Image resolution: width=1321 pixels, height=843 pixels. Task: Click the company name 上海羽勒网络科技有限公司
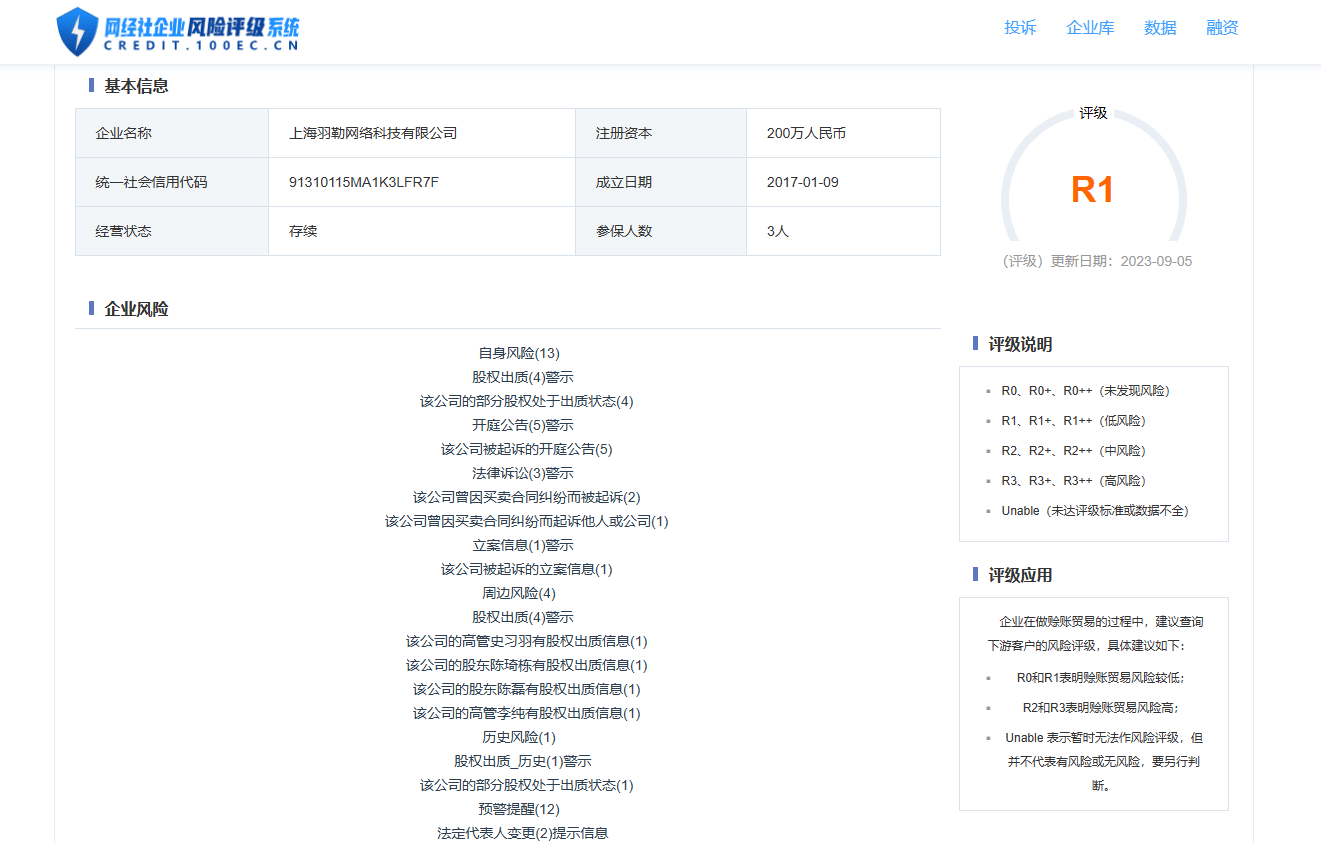pos(372,133)
